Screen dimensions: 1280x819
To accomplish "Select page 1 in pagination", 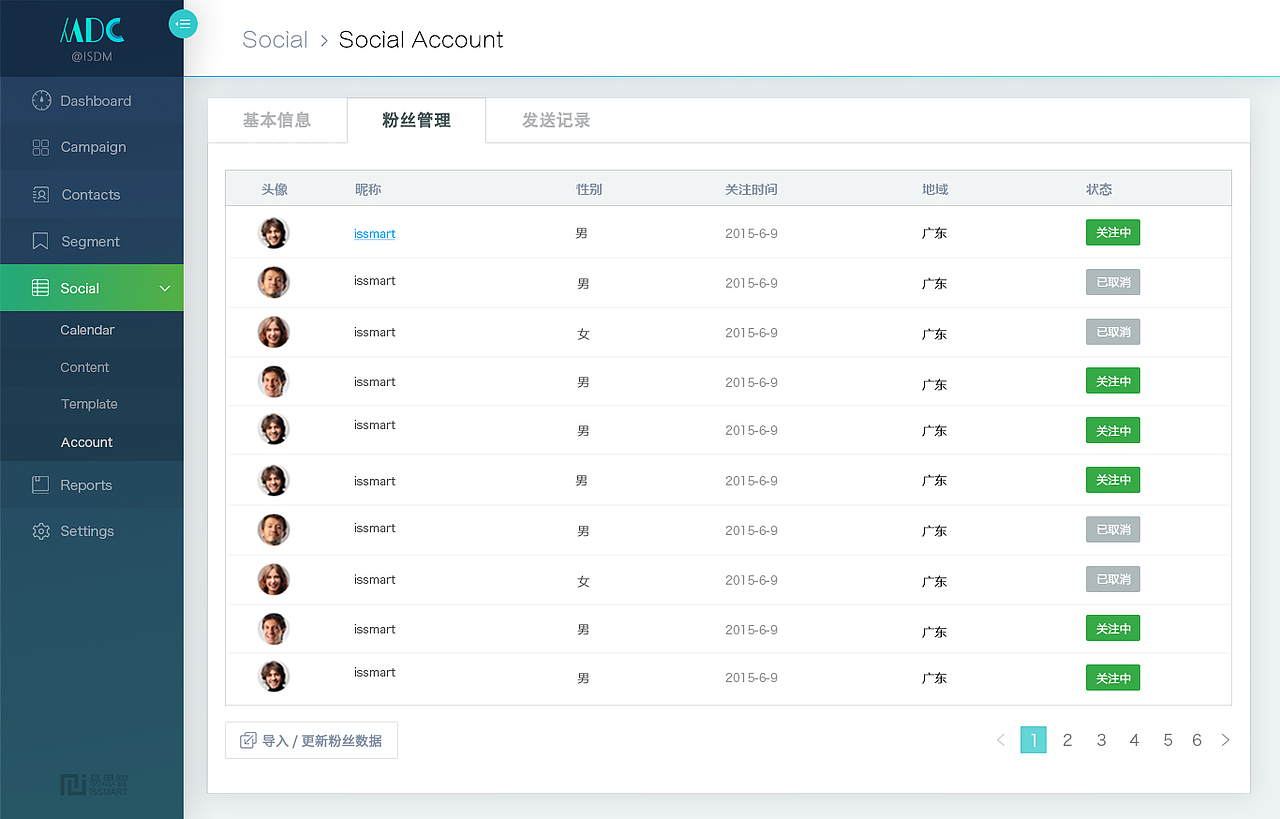I will [1033, 740].
